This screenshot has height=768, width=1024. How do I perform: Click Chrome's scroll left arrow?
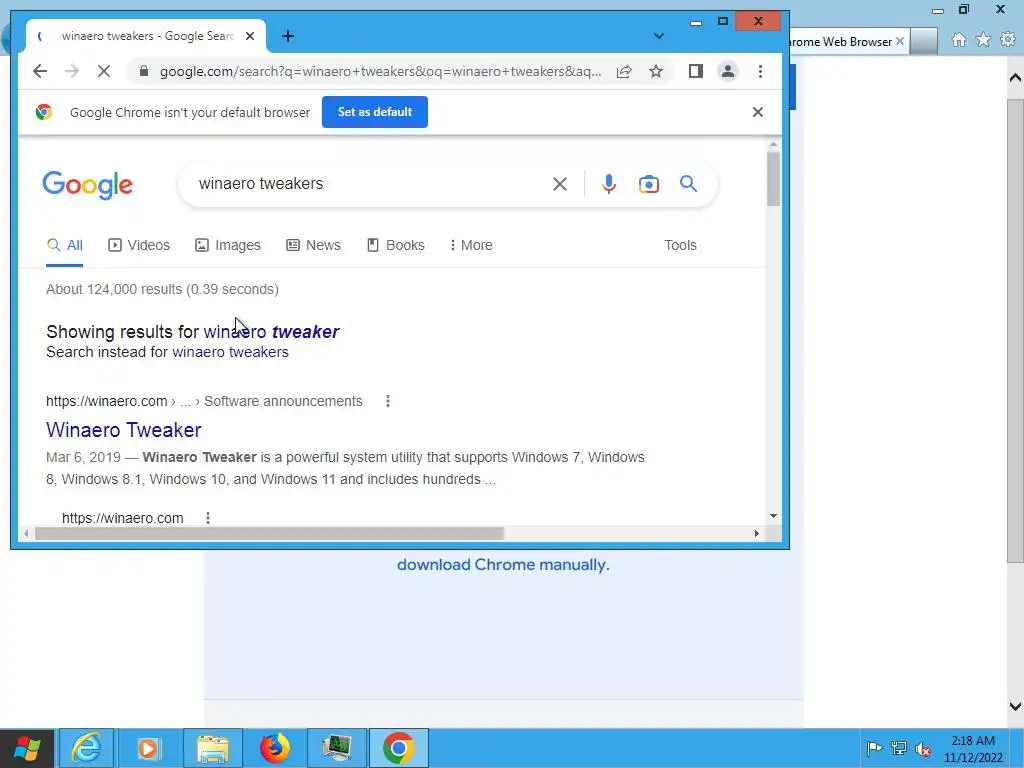click(25, 534)
